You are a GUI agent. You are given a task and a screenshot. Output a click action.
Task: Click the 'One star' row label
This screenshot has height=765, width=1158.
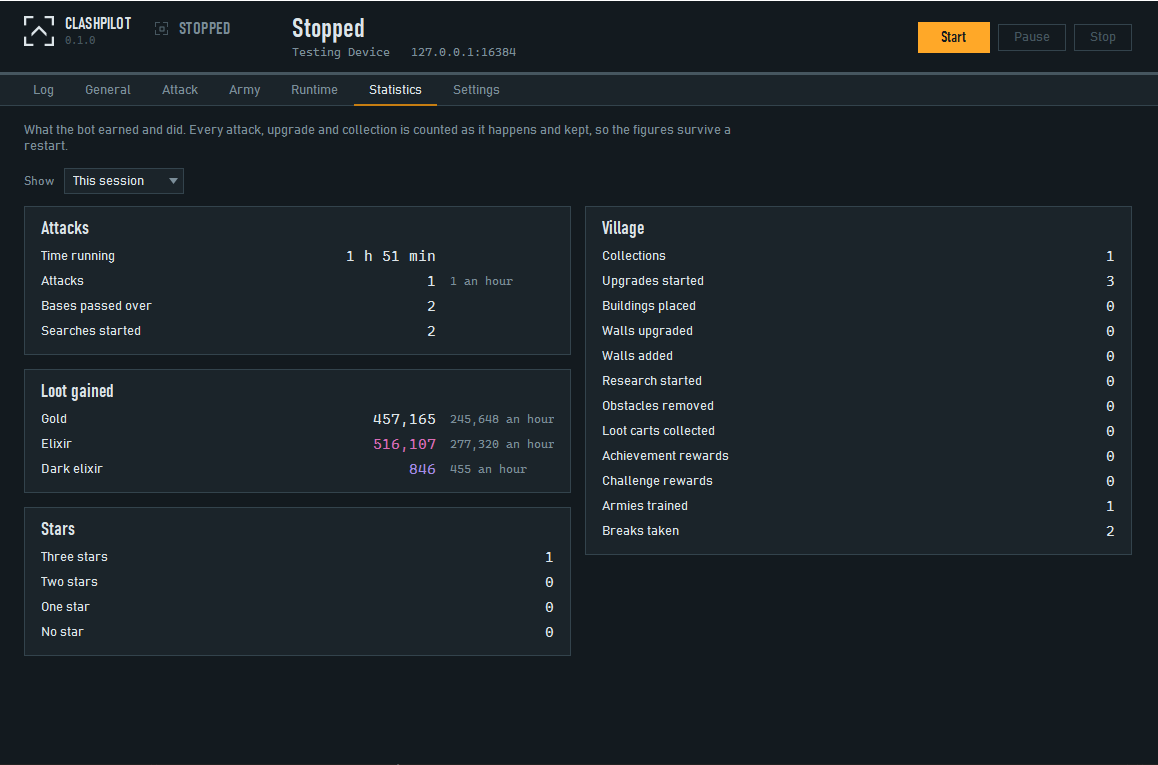(65, 607)
